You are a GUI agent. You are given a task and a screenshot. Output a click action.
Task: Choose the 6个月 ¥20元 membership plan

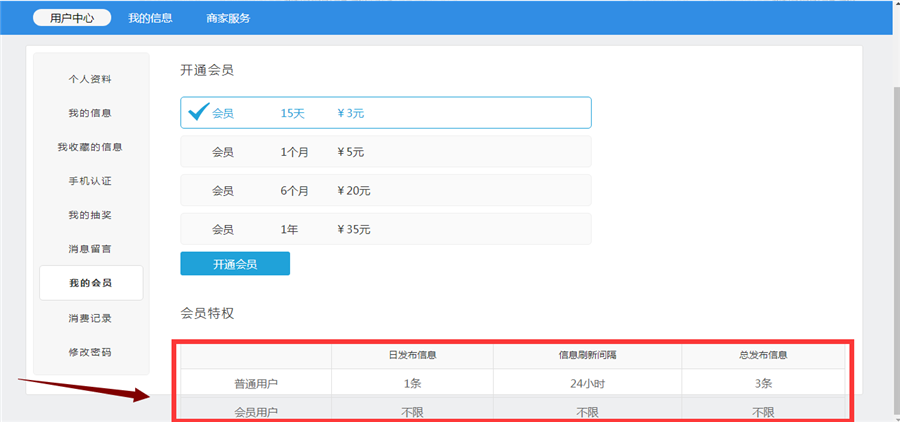(x=385, y=190)
